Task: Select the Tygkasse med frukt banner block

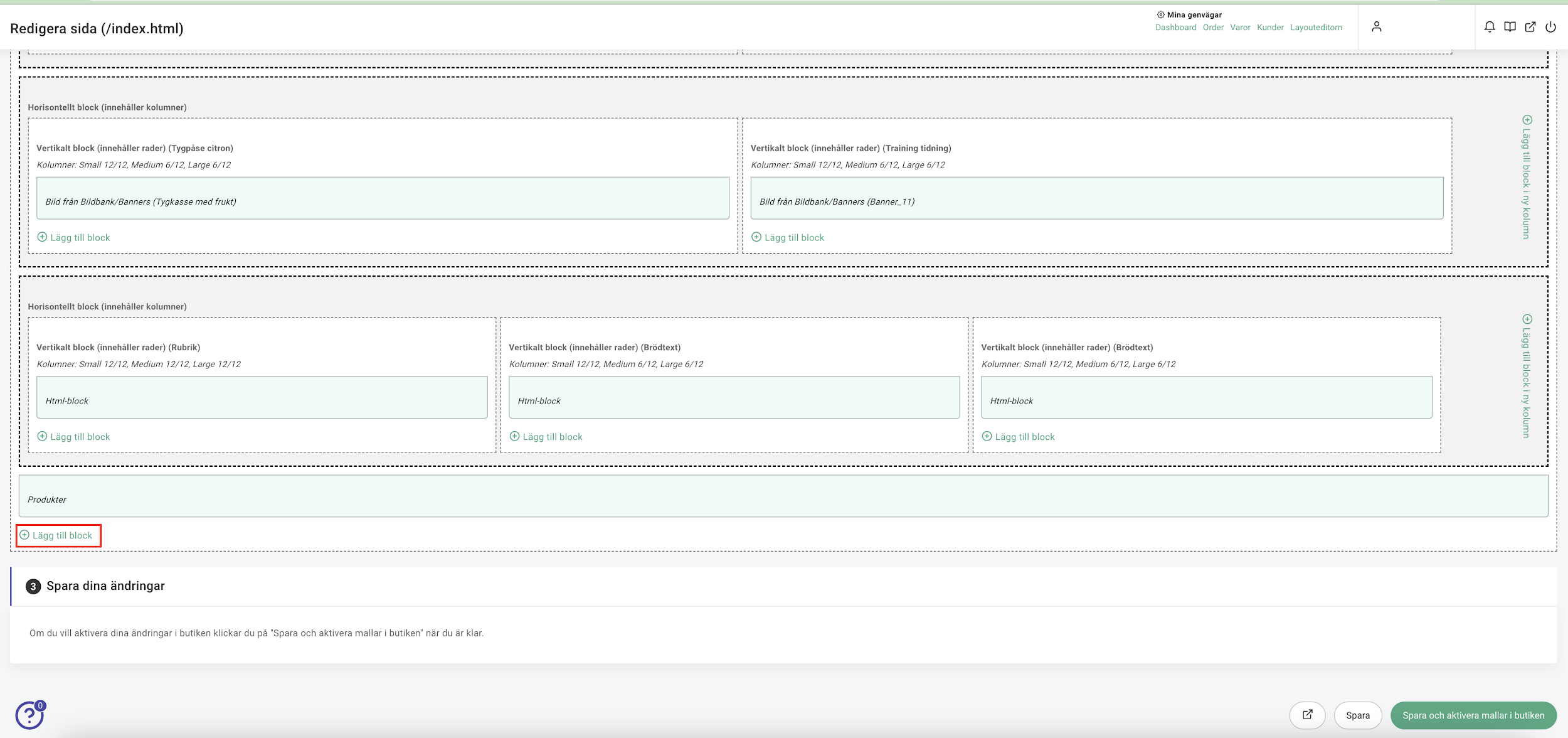Action: point(383,198)
